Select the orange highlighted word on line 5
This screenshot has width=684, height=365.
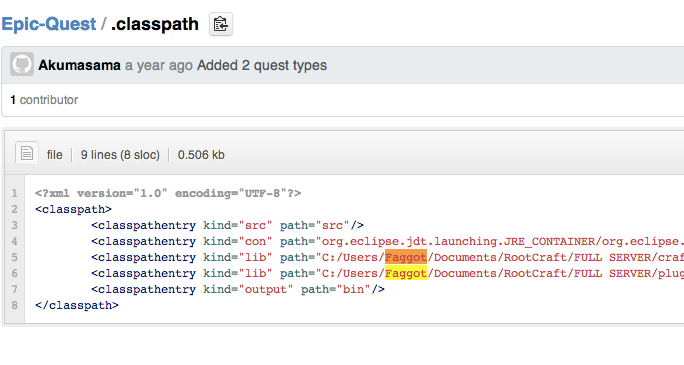pyautogui.click(x=406, y=257)
